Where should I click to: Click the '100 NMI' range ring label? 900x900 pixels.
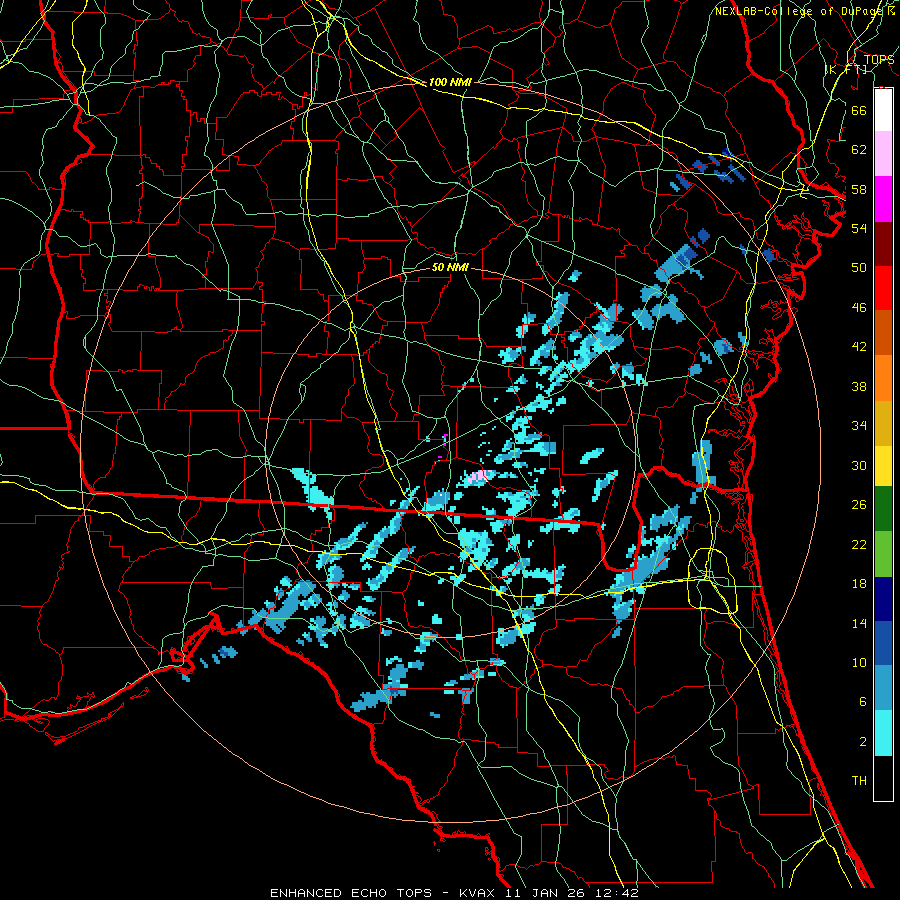(450, 82)
